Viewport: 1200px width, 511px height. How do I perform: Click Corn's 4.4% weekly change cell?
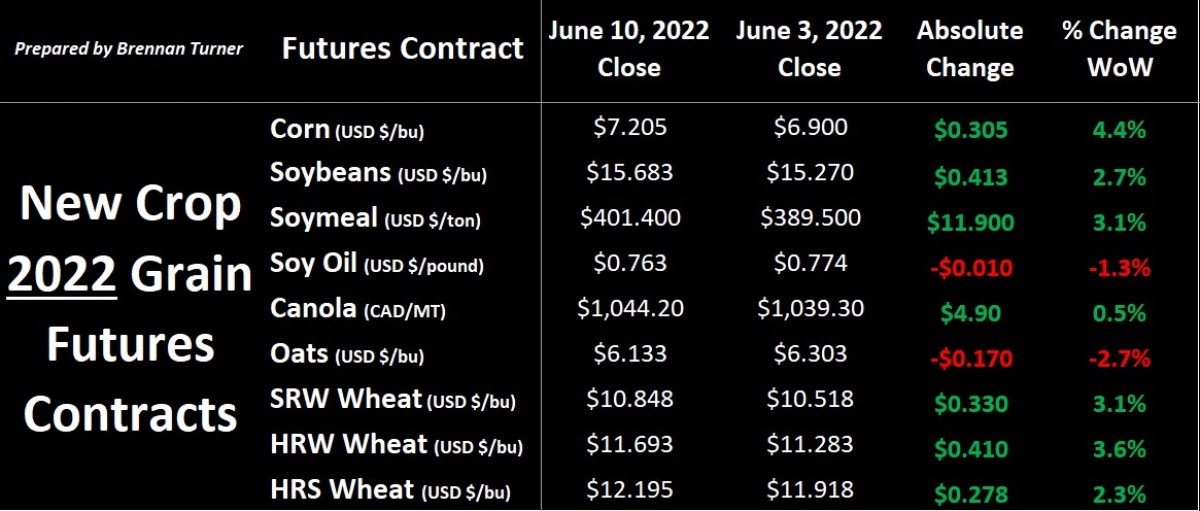tap(1119, 130)
